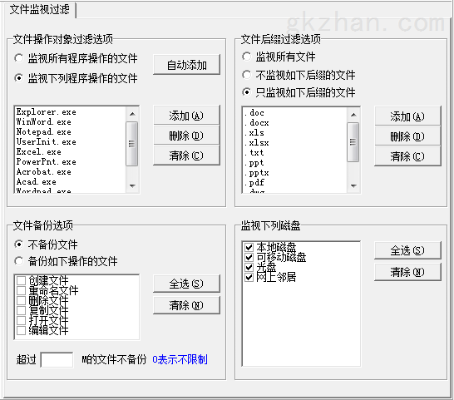This screenshot has width=454, height=400.
Task: Uncheck the 光盘 checkbox
Action: pos(249,267)
